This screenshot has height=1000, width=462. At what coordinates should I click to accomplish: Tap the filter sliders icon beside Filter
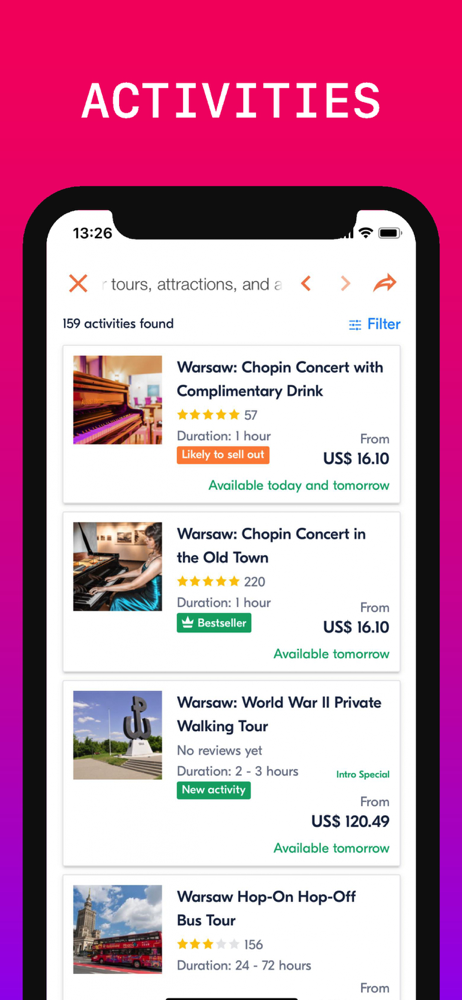pos(355,325)
